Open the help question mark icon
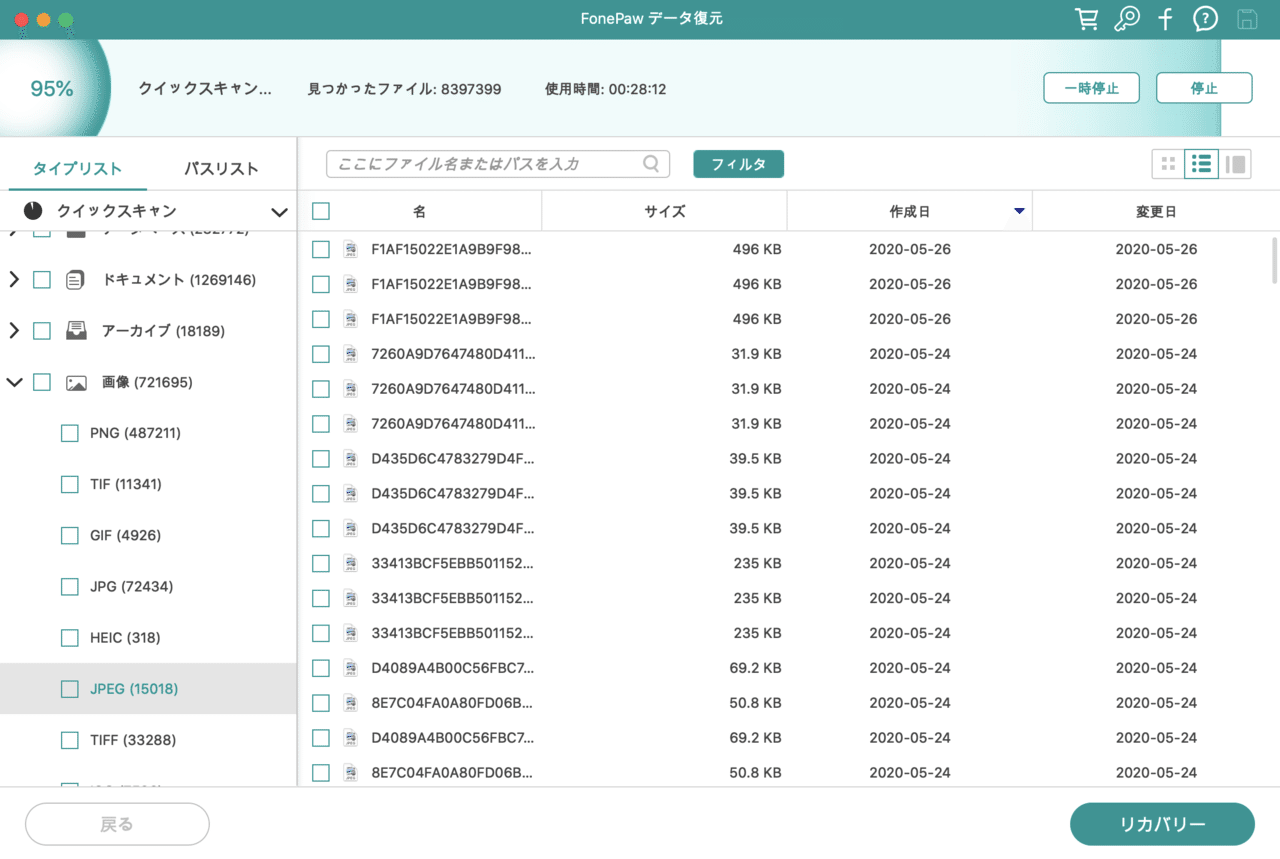 [x=1204, y=18]
